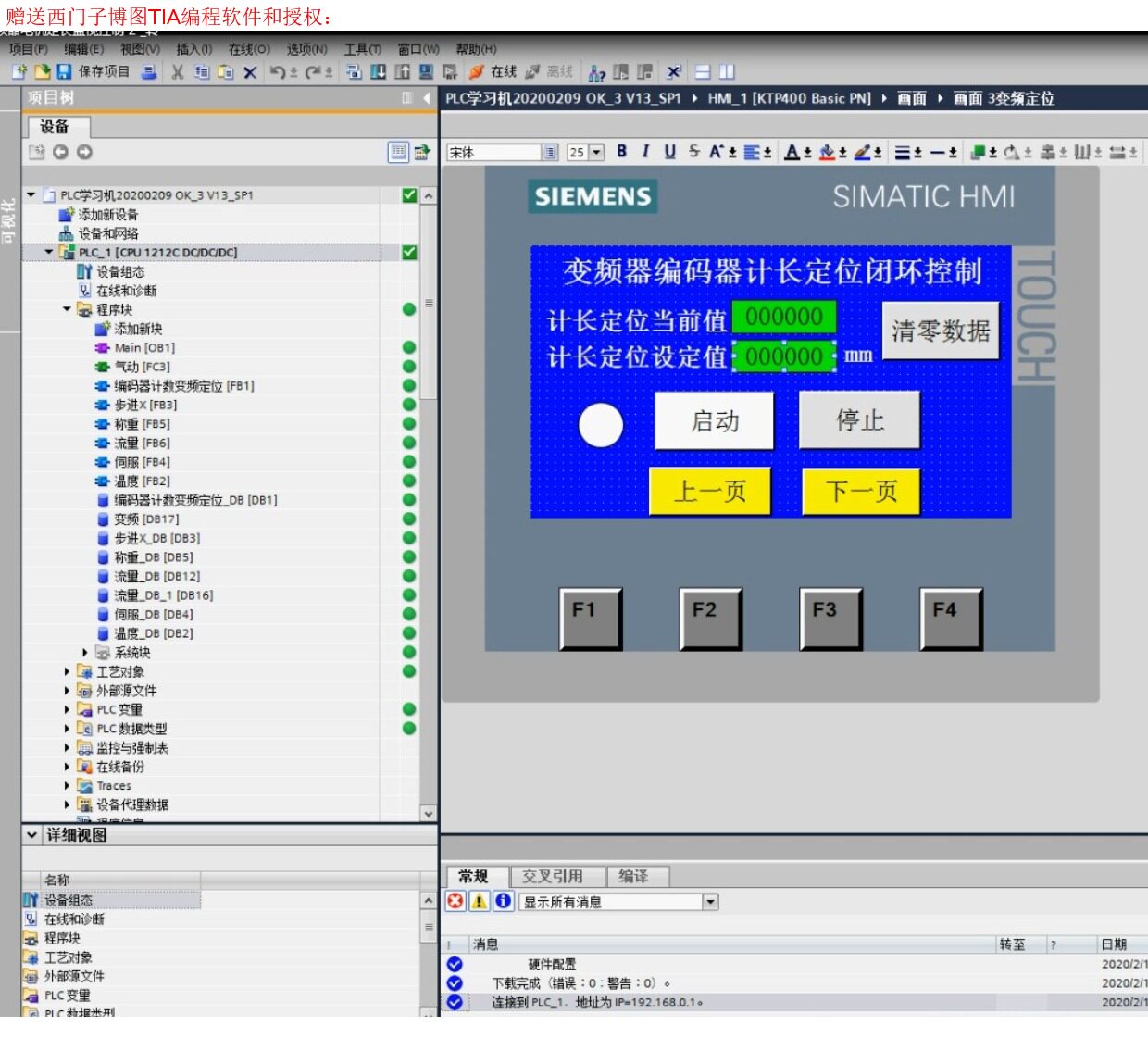Click the 清零数据 button on HMI screen
1148x1050 pixels.
(x=941, y=331)
